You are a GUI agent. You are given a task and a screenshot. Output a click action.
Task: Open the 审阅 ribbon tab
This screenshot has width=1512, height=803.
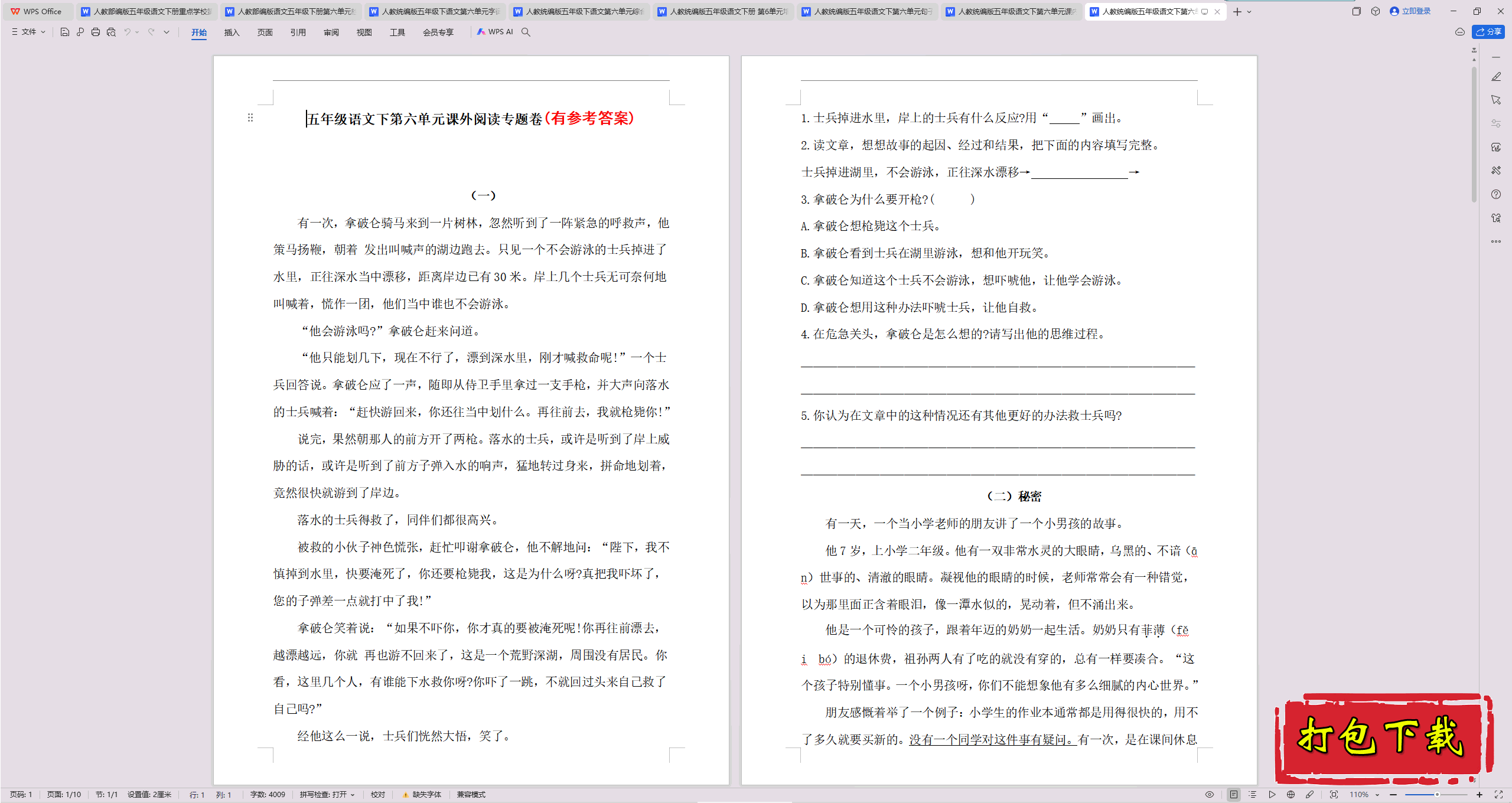331,32
